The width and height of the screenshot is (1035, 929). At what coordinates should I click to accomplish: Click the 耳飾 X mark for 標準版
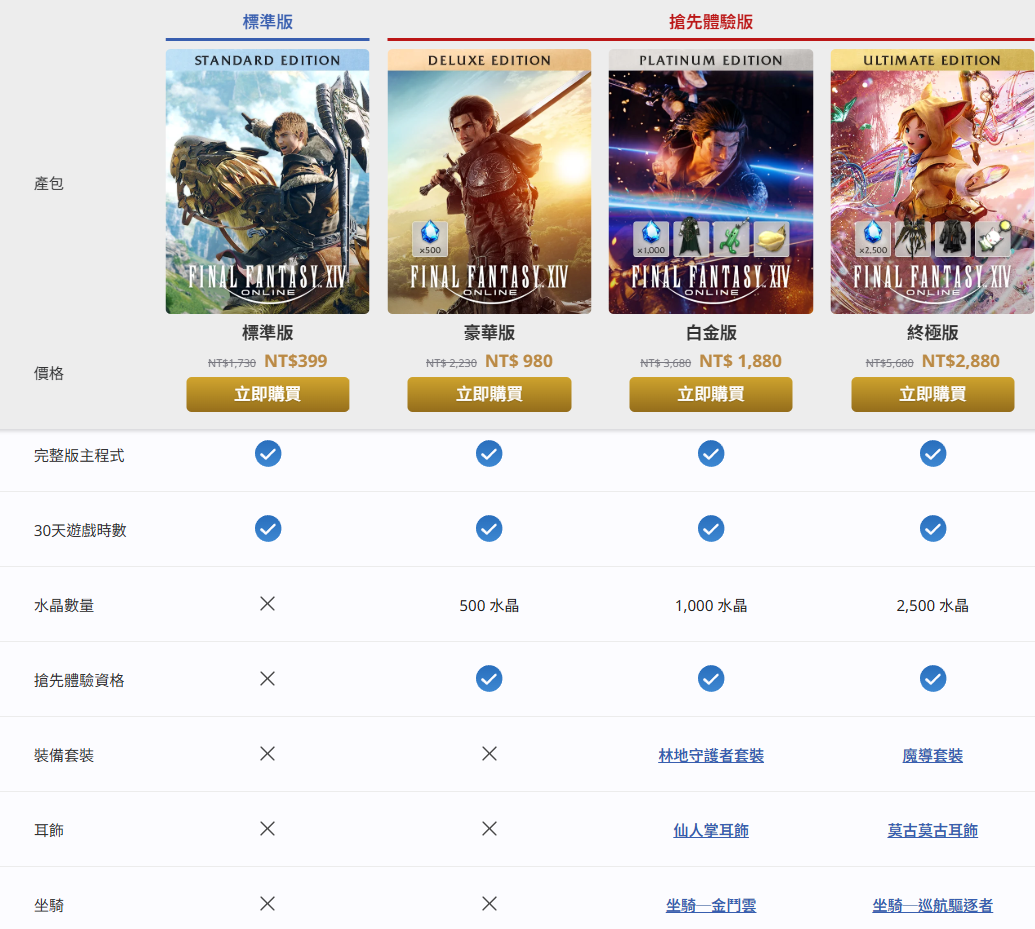(267, 829)
